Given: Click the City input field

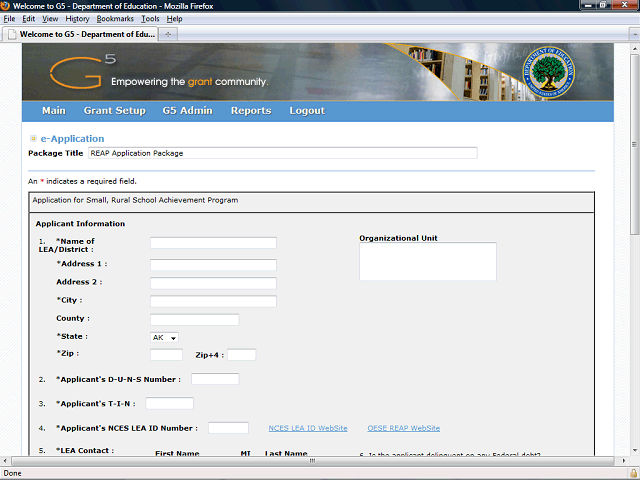Looking at the screenshot, I should (x=213, y=301).
